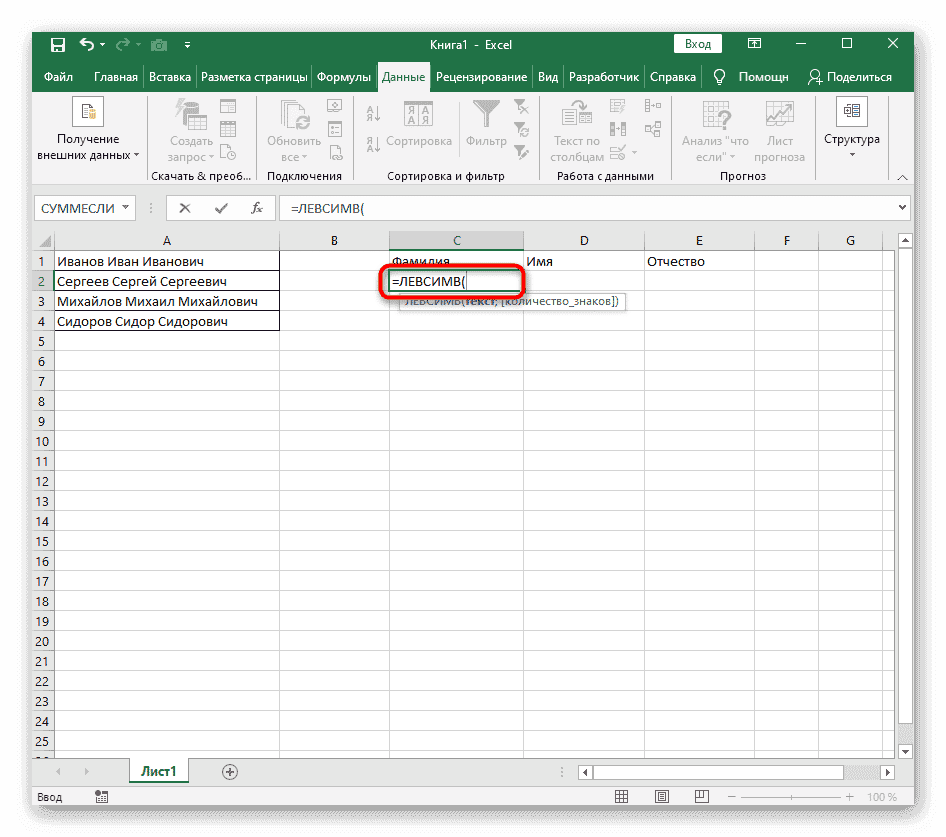Viewport: 946px width, 837px height.
Task: Open the СУММЕСЛИ name box dropdown
Action: click(126, 208)
